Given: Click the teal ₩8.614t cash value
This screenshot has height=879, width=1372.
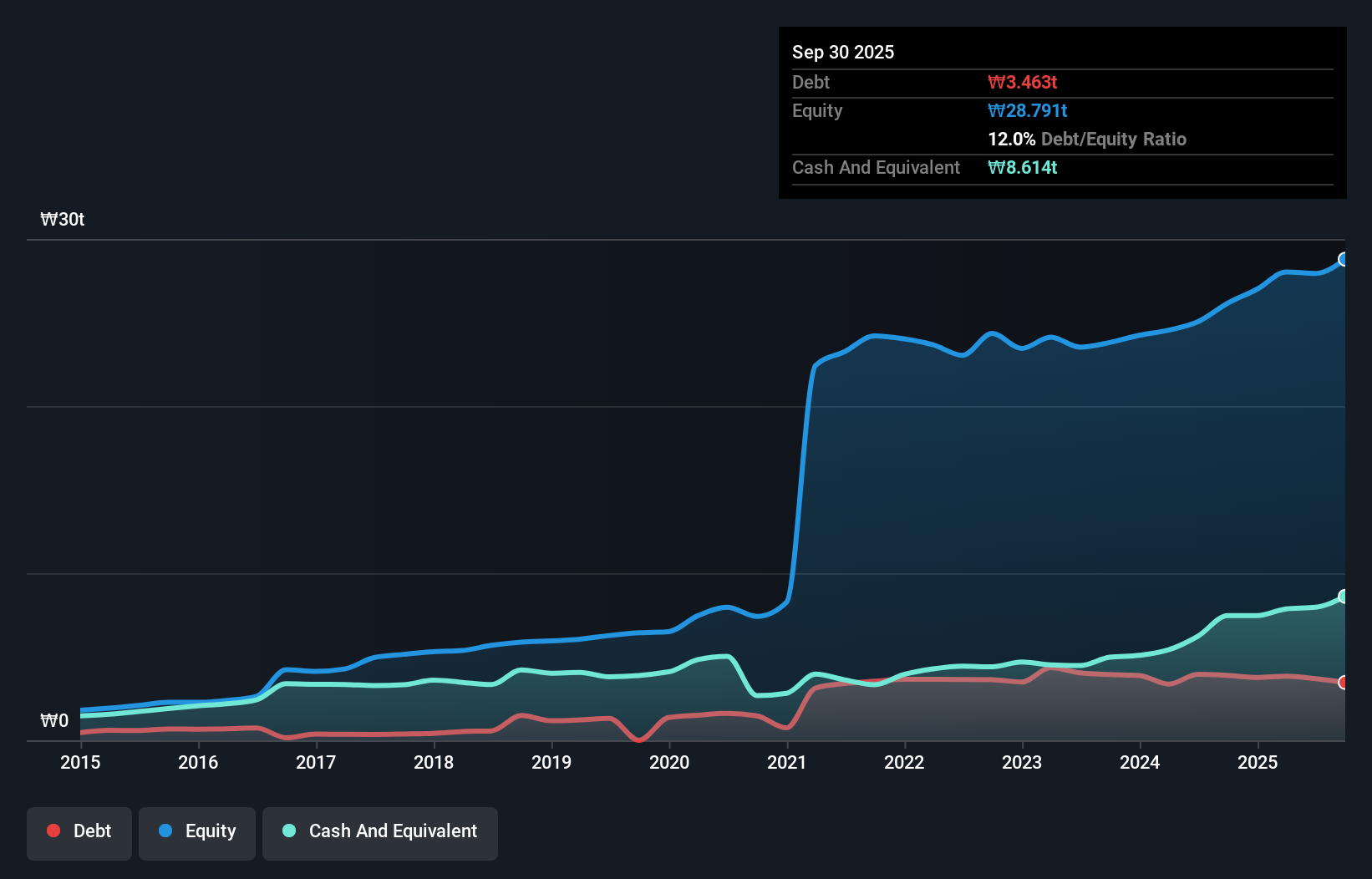Looking at the screenshot, I should (1023, 167).
